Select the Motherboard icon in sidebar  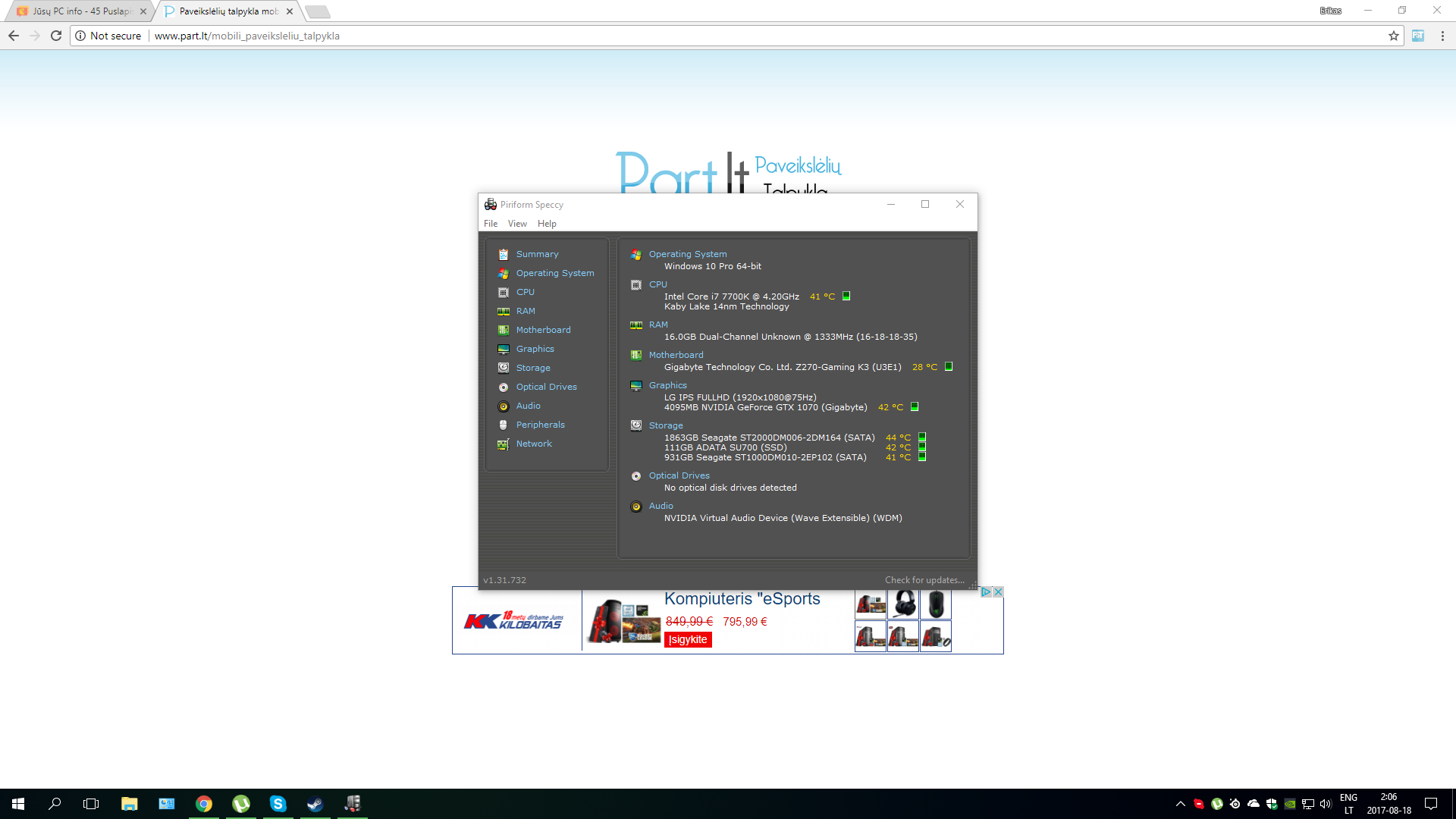click(503, 330)
